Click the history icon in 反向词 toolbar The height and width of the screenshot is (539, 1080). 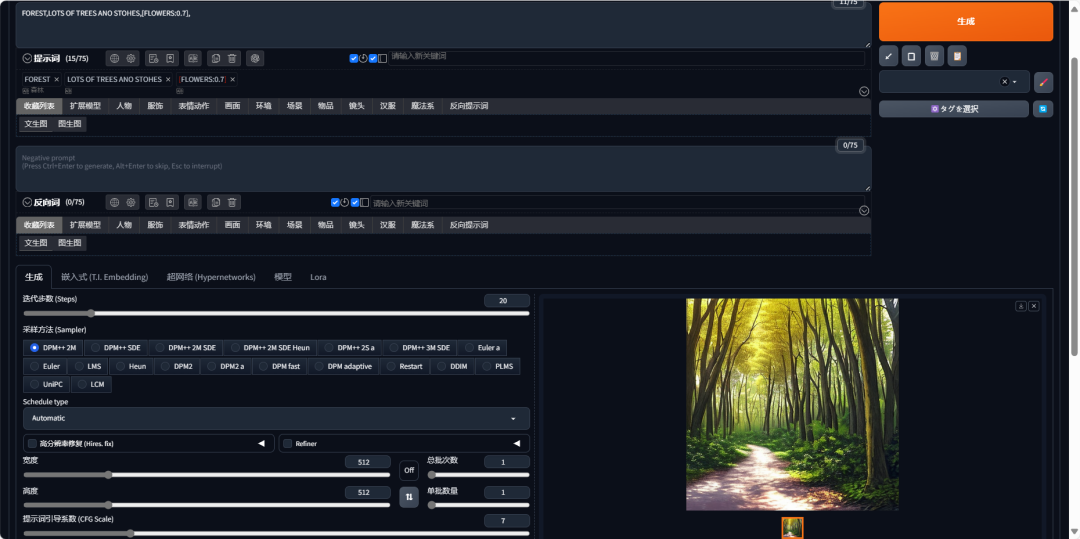tap(154, 202)
